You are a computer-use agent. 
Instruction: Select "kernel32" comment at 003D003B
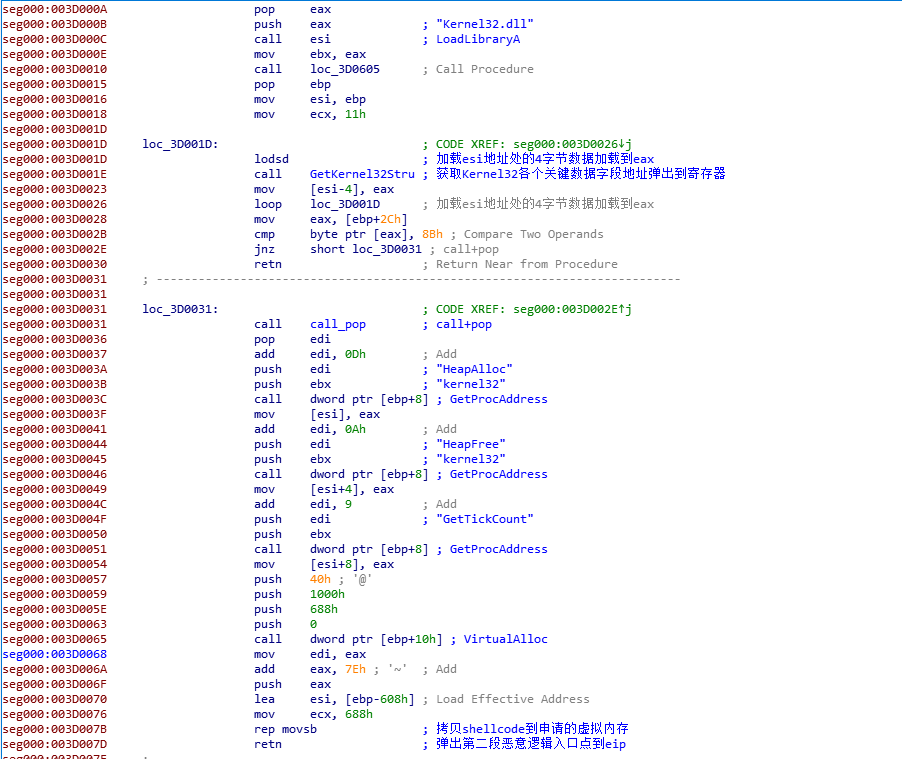point(471,384)
